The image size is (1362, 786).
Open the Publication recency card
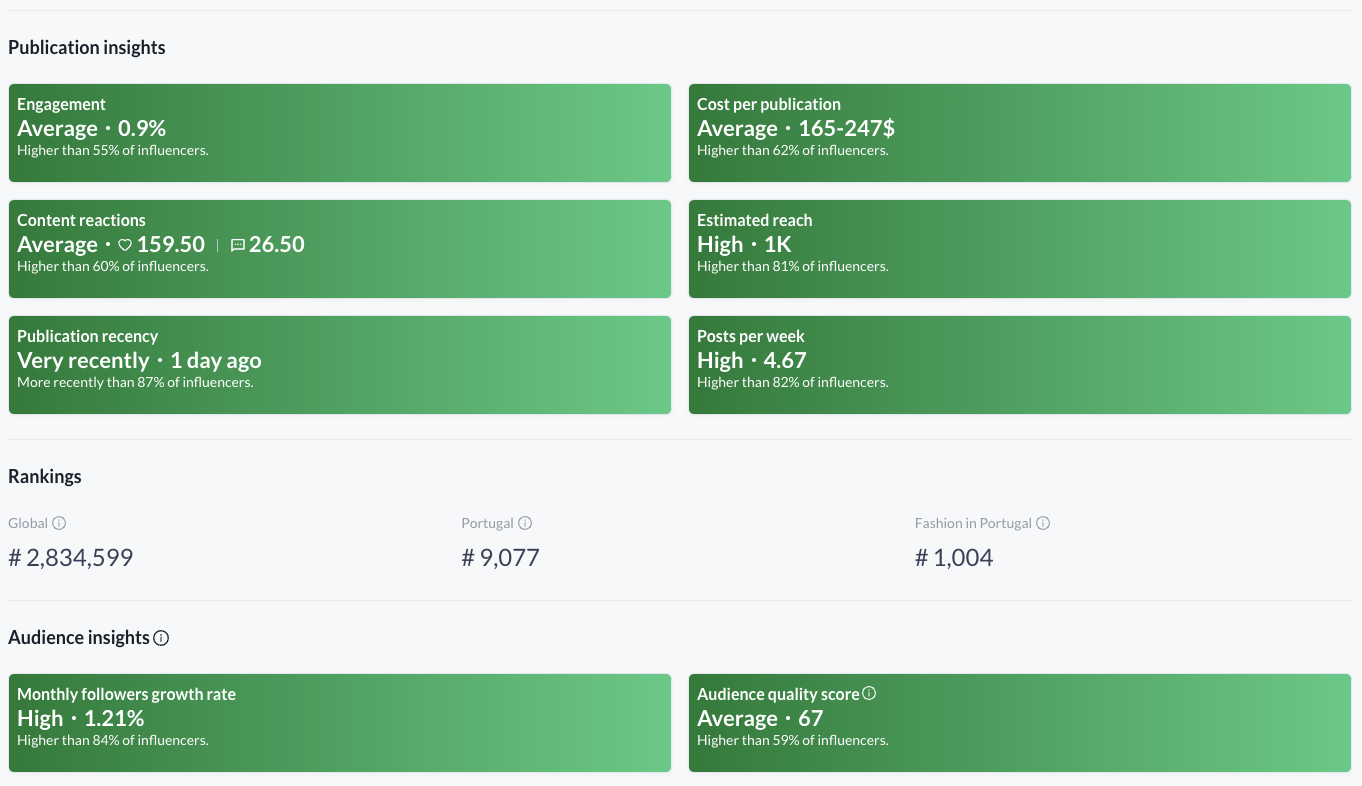tap(340, 365)
